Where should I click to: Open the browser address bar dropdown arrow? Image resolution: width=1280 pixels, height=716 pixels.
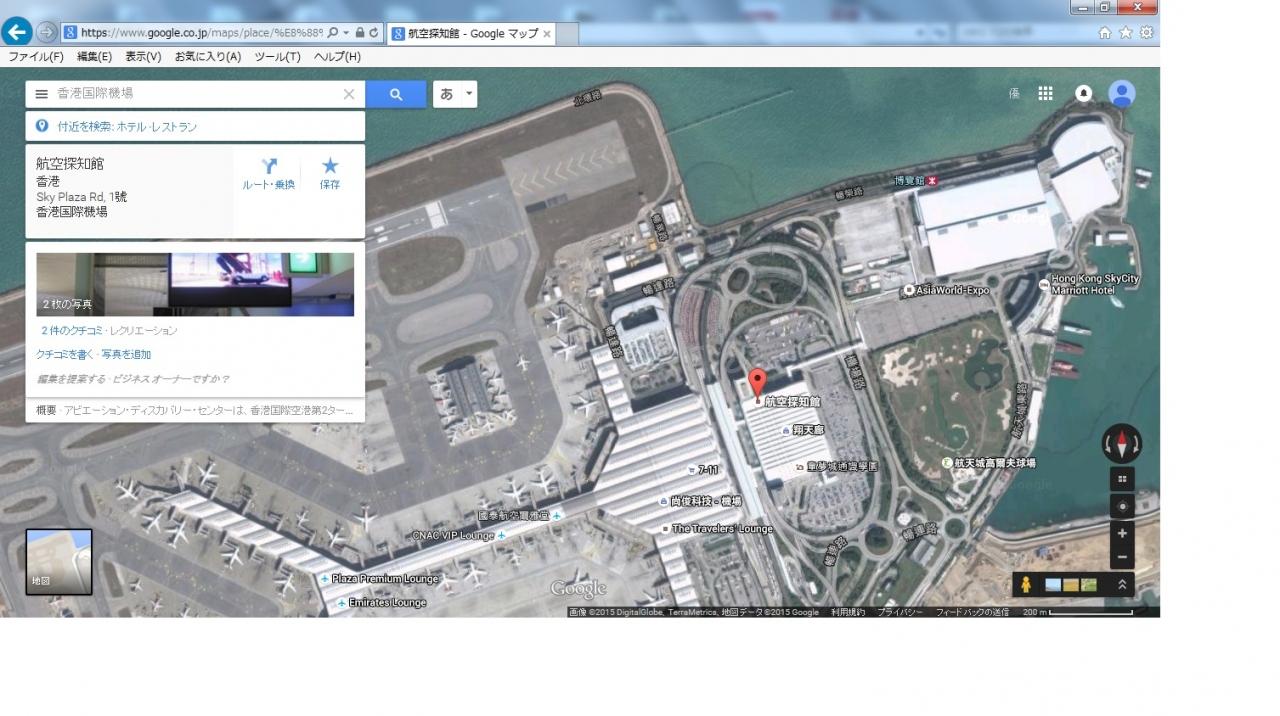[346, 33]
